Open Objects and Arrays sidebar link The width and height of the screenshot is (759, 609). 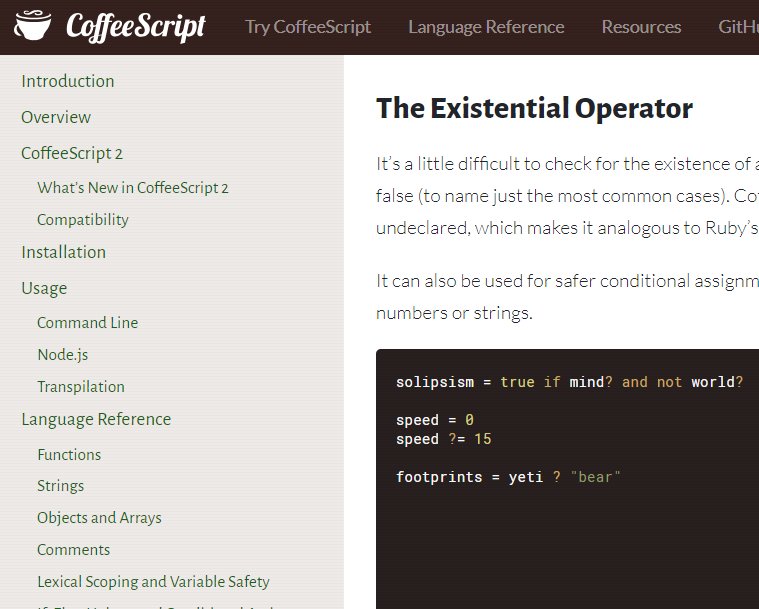[99, 518]
